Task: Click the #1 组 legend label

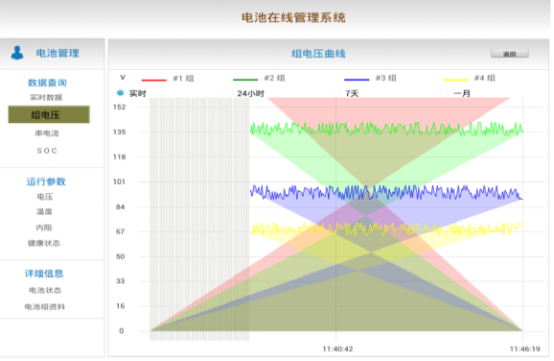Action: pyautogui.click(x=183, y=78)
